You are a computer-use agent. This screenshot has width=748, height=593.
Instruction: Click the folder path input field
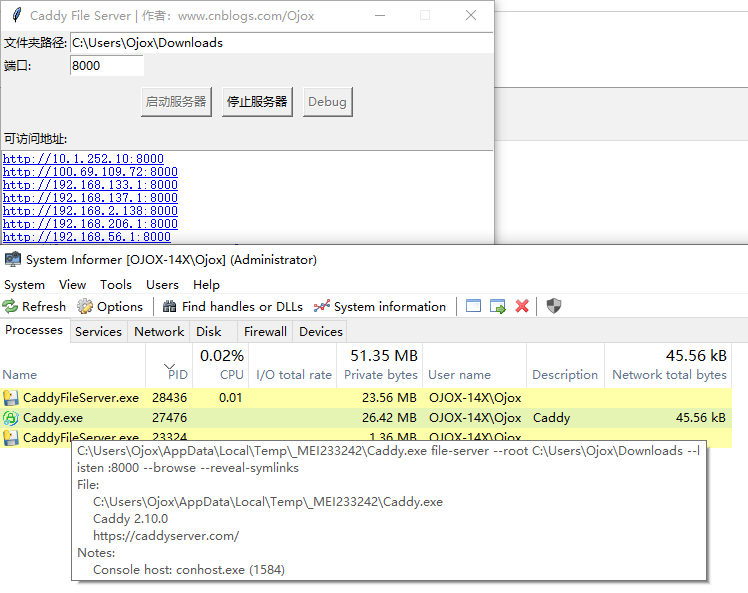pos(281,43)
